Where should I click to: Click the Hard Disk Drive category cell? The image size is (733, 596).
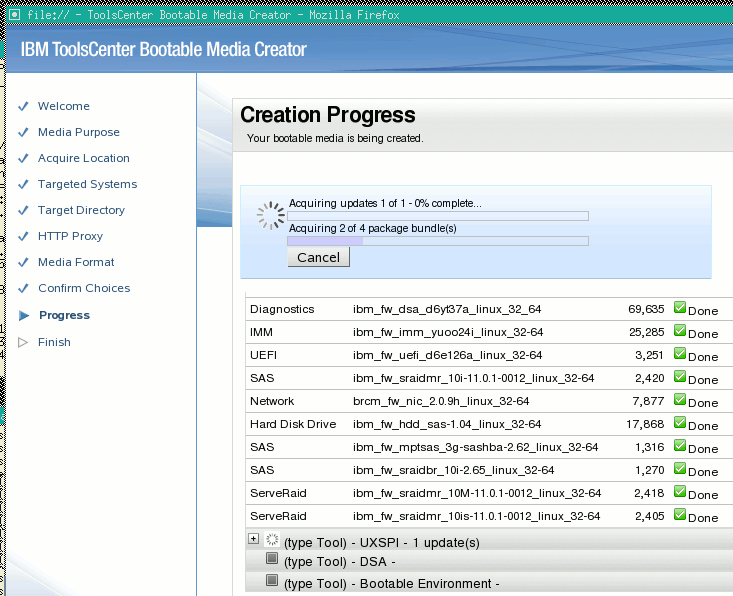pos(293,424)
